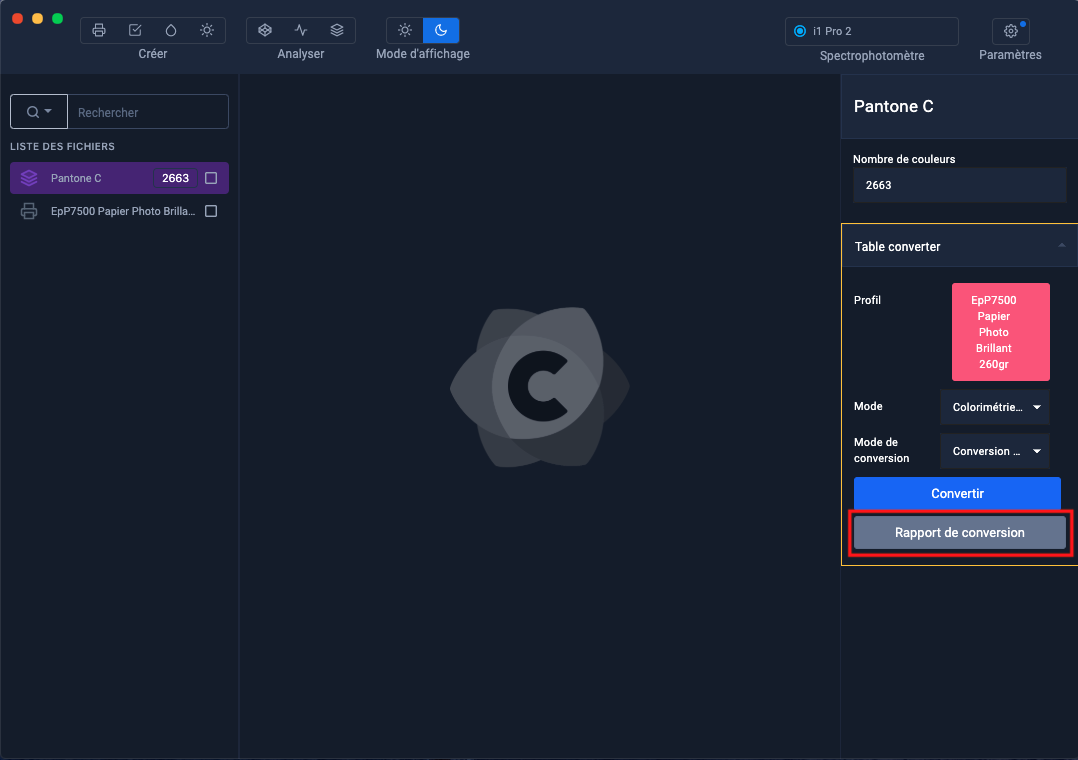Open the pulse curve icon in Analyser

(300, 30)
